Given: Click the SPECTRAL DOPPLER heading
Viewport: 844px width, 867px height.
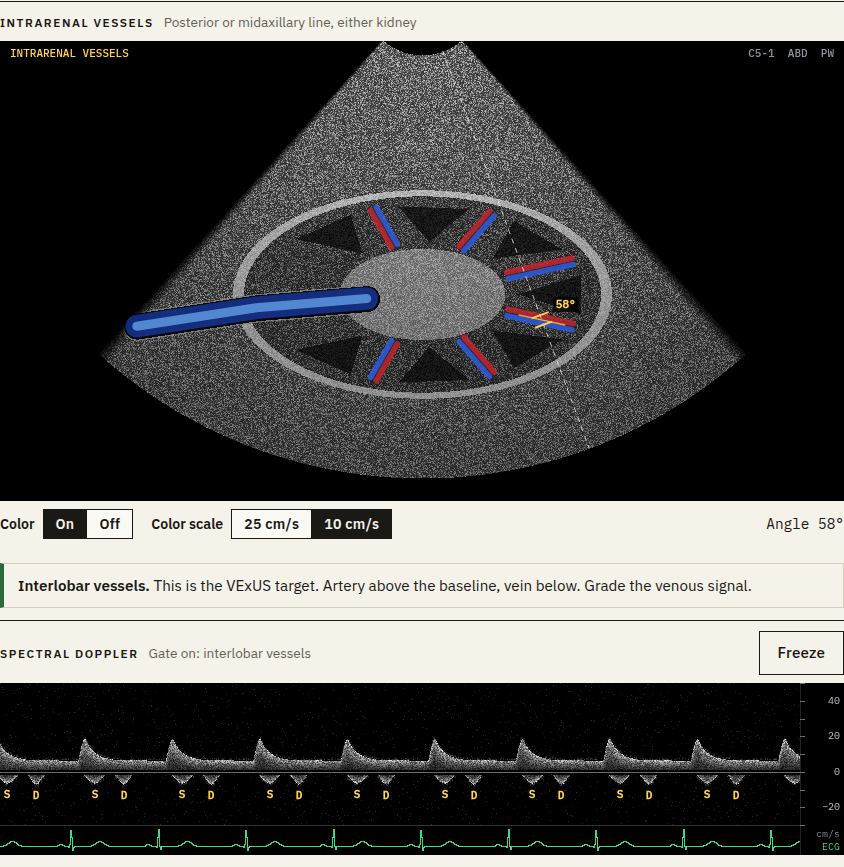Looking at the screenshot, I should [x=69, y=654].
